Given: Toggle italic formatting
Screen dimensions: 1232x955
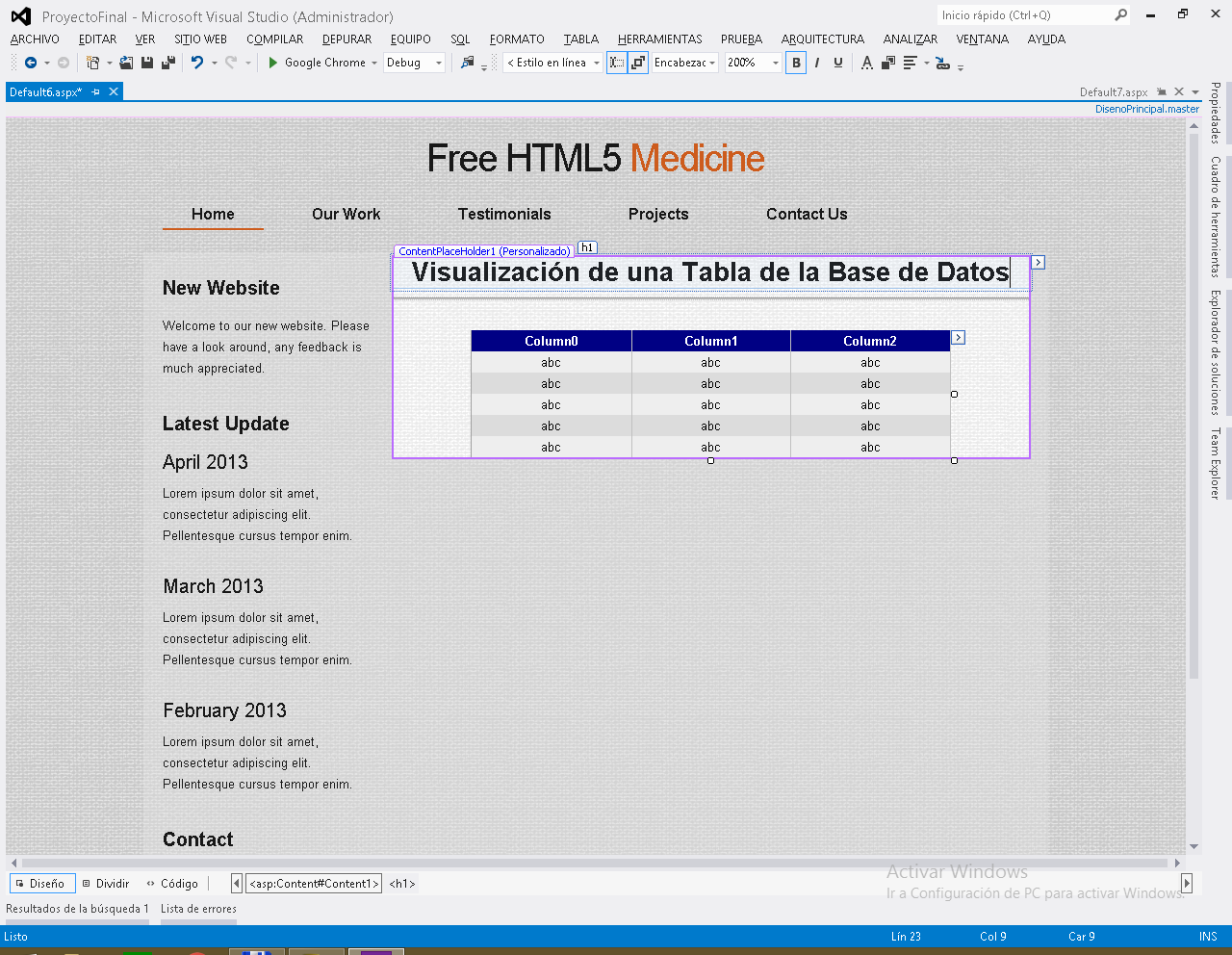Looking at the screenshot, I should pyautogui.click(x=816, y=62).
